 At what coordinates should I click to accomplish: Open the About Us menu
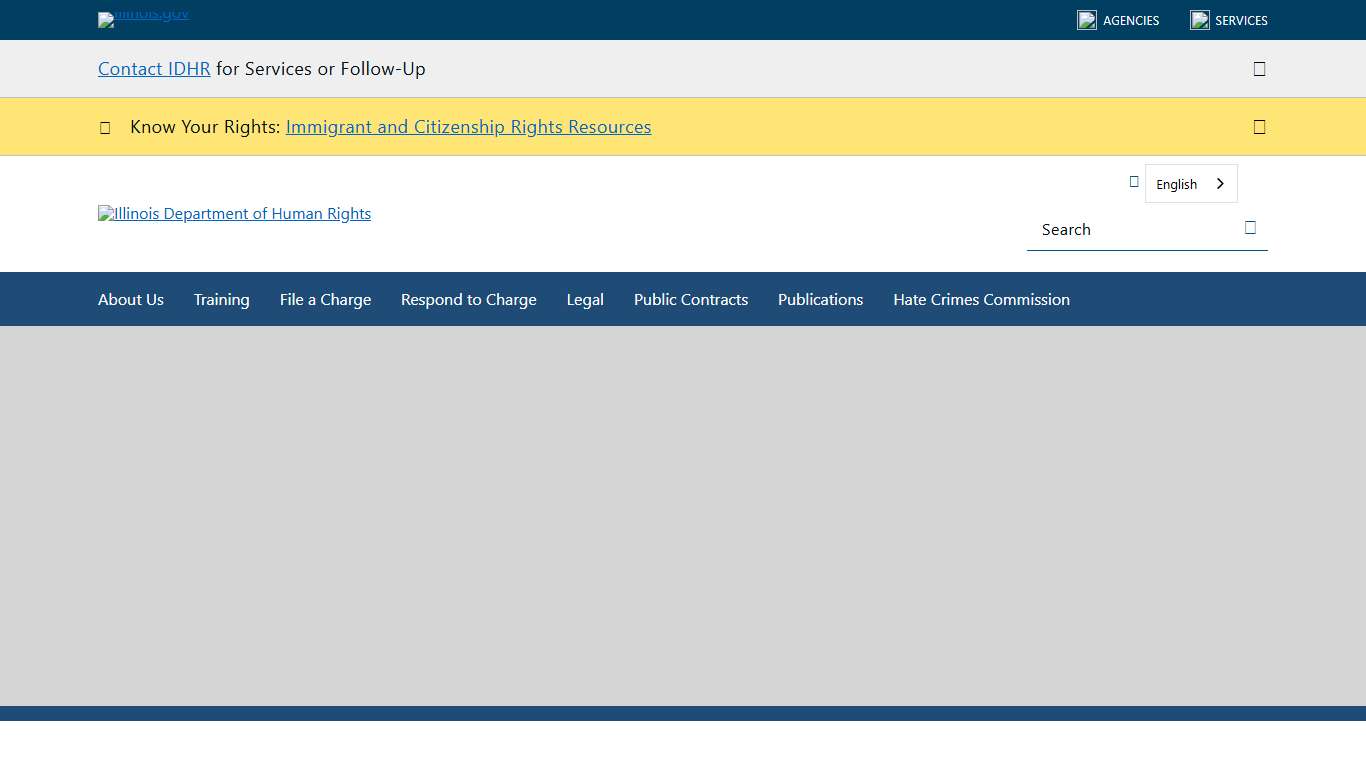click(131, 300)
